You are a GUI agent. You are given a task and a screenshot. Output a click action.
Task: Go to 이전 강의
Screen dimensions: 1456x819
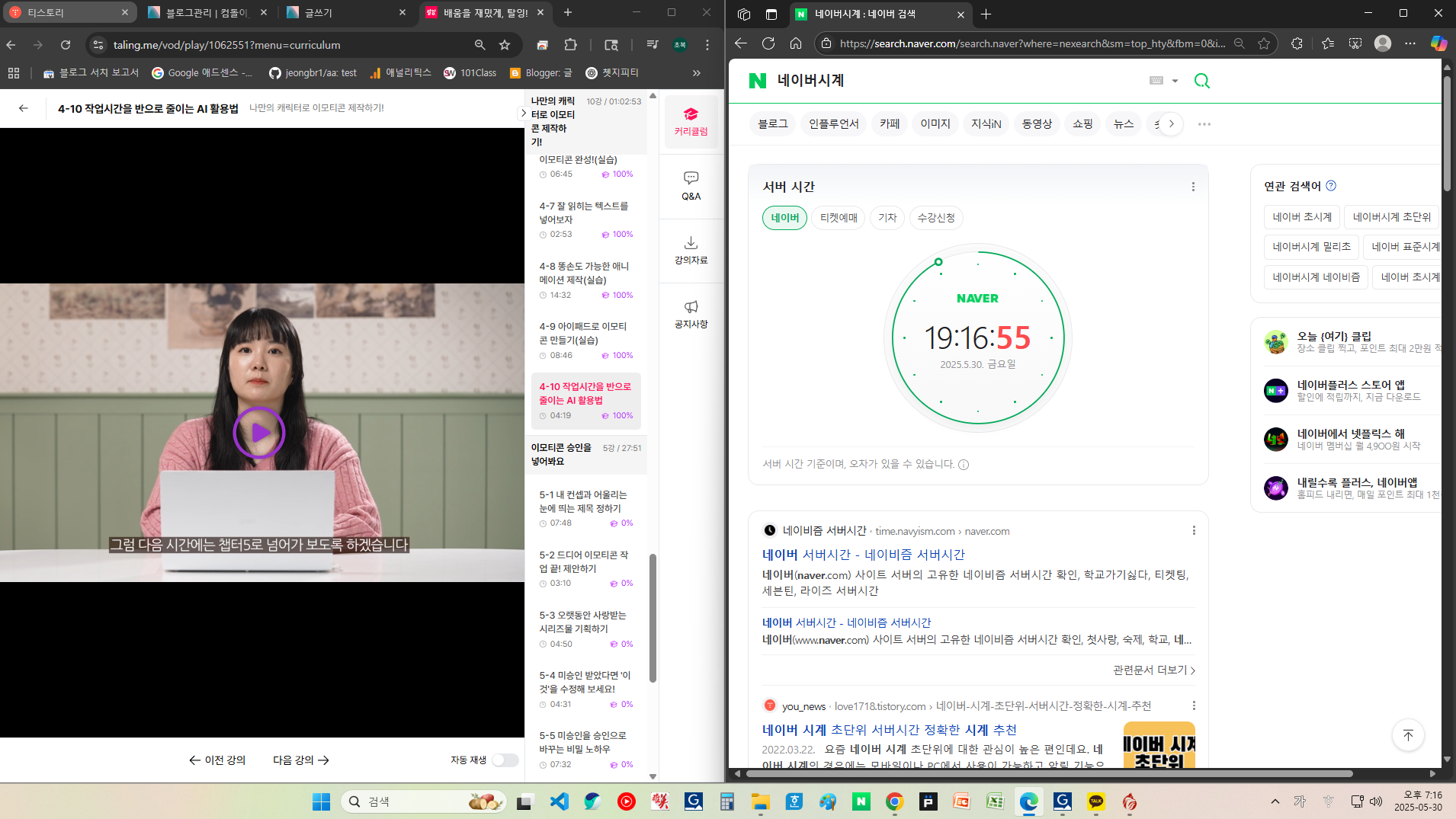click(217, 760)
